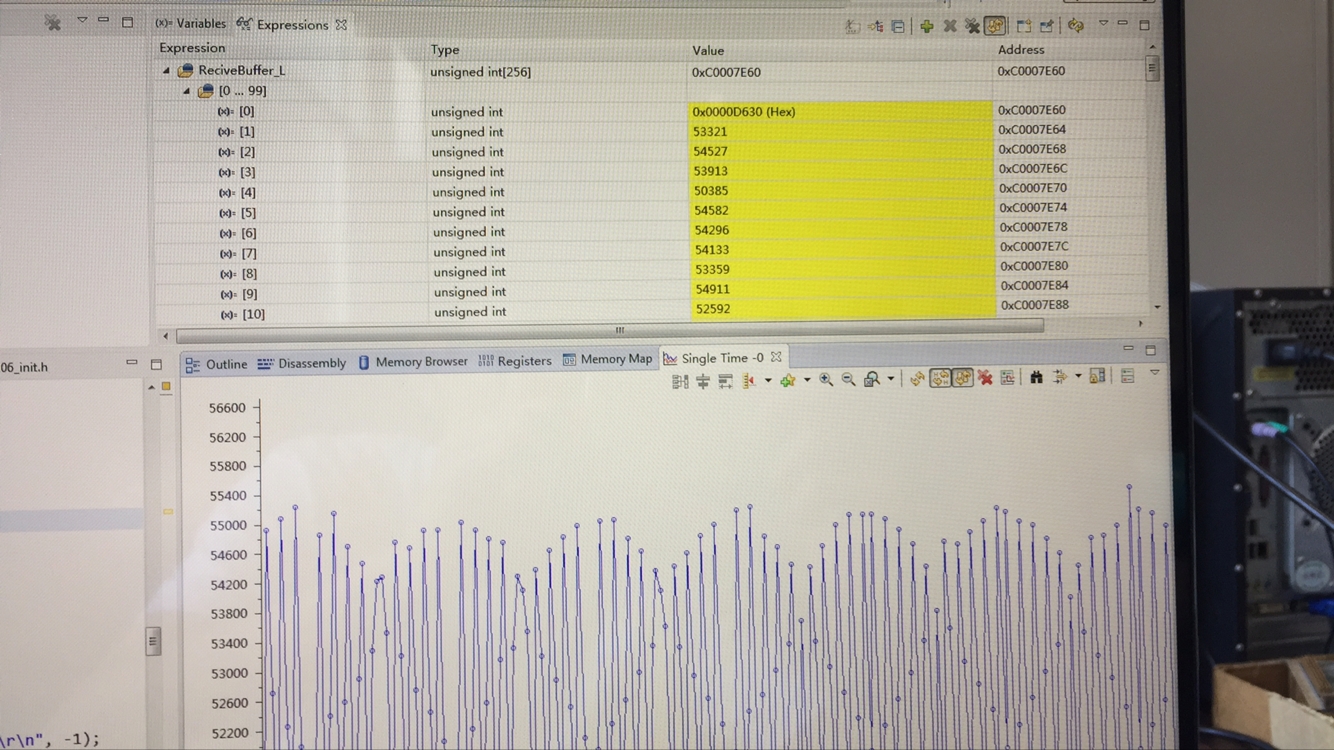1334x750 pixels.
Task: Collapse all expressions with Collapse All icon
Action: click(x=898, y=26)
